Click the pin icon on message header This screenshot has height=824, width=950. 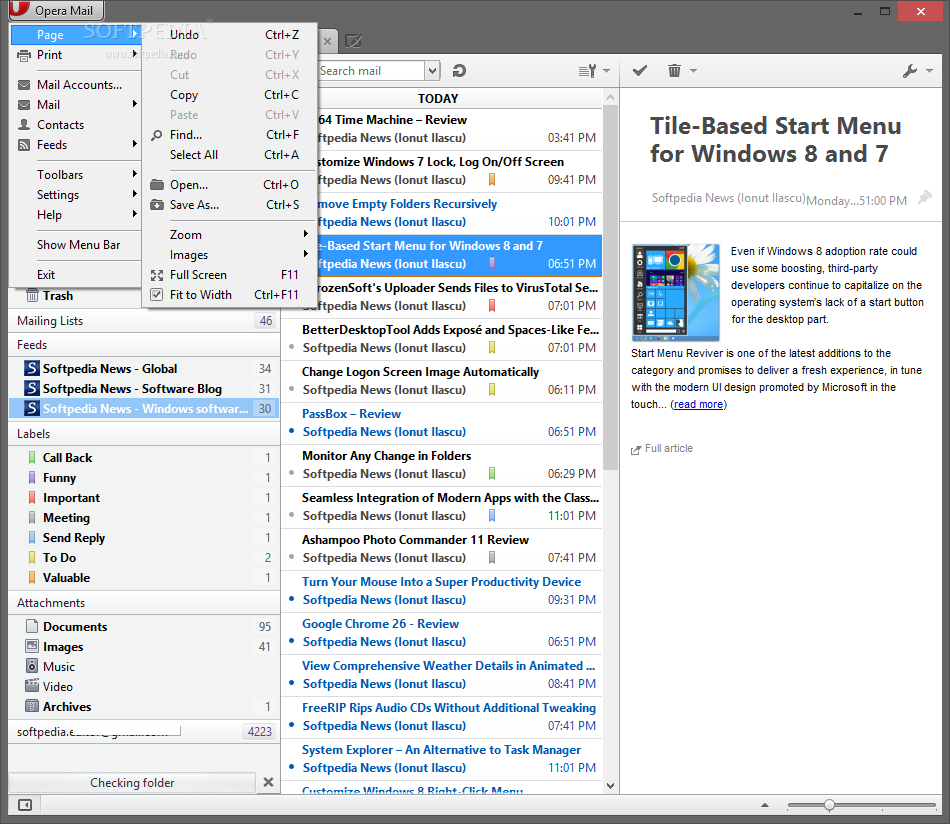tap(924, 198)
